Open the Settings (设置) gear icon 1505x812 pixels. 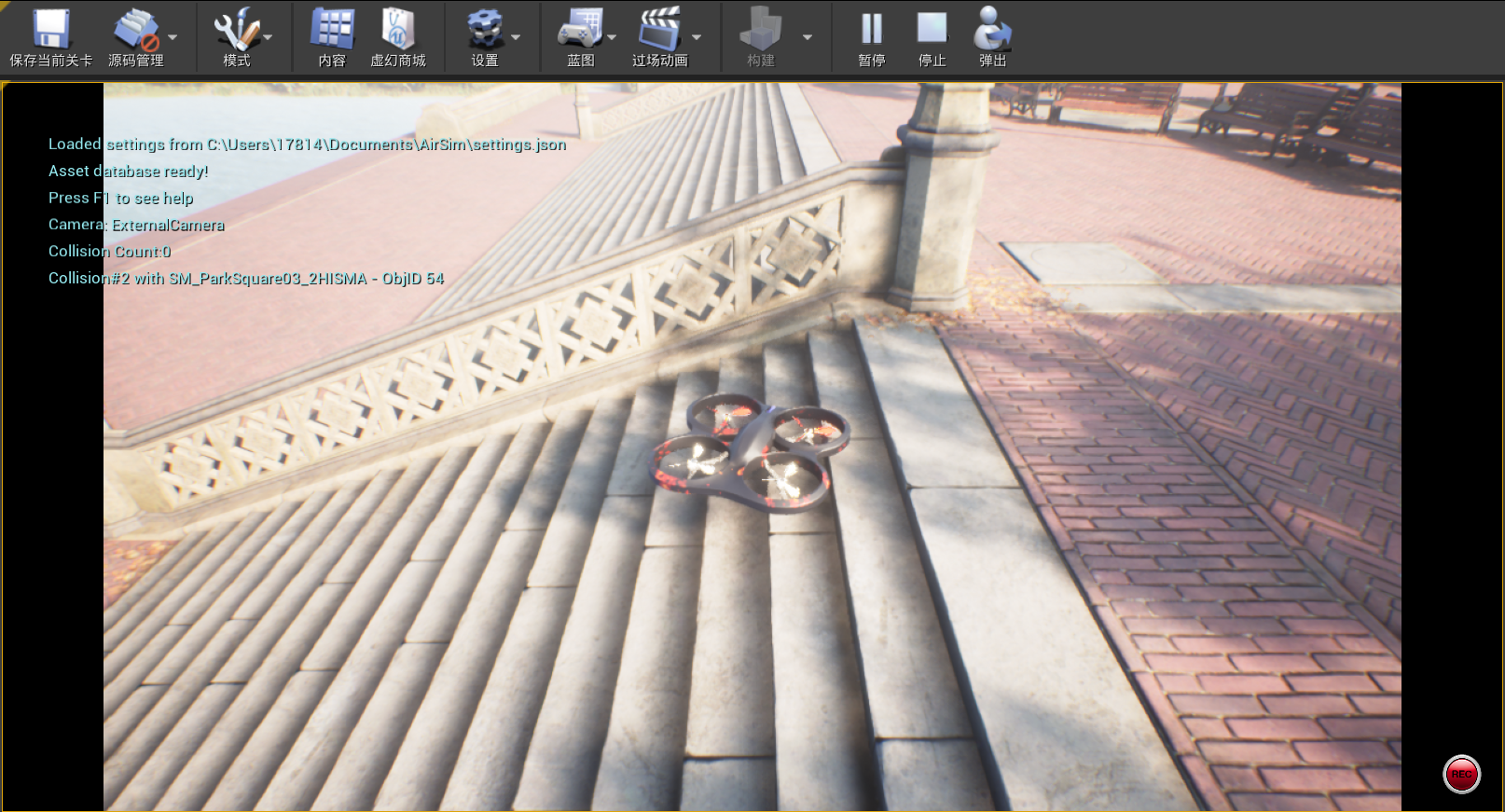pos(485,30)
